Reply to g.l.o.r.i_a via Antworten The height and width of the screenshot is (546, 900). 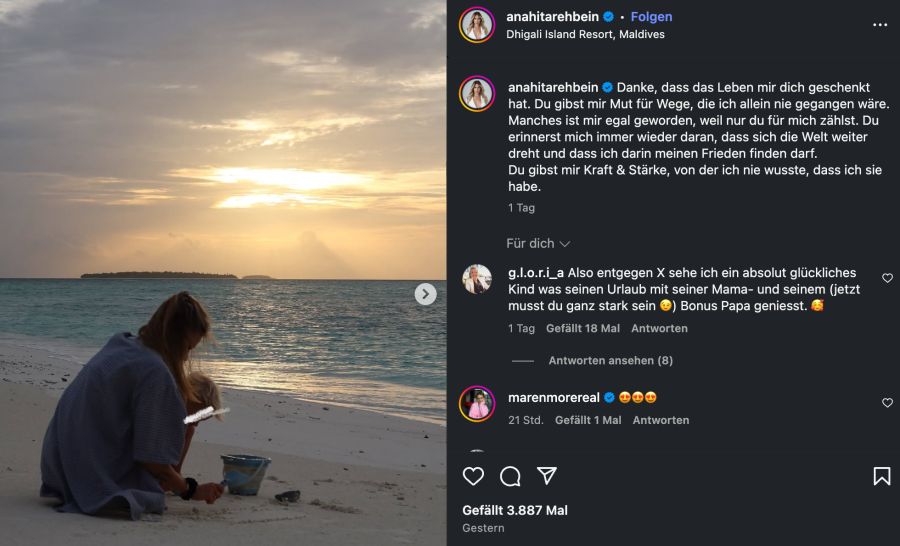click(659, 328)
